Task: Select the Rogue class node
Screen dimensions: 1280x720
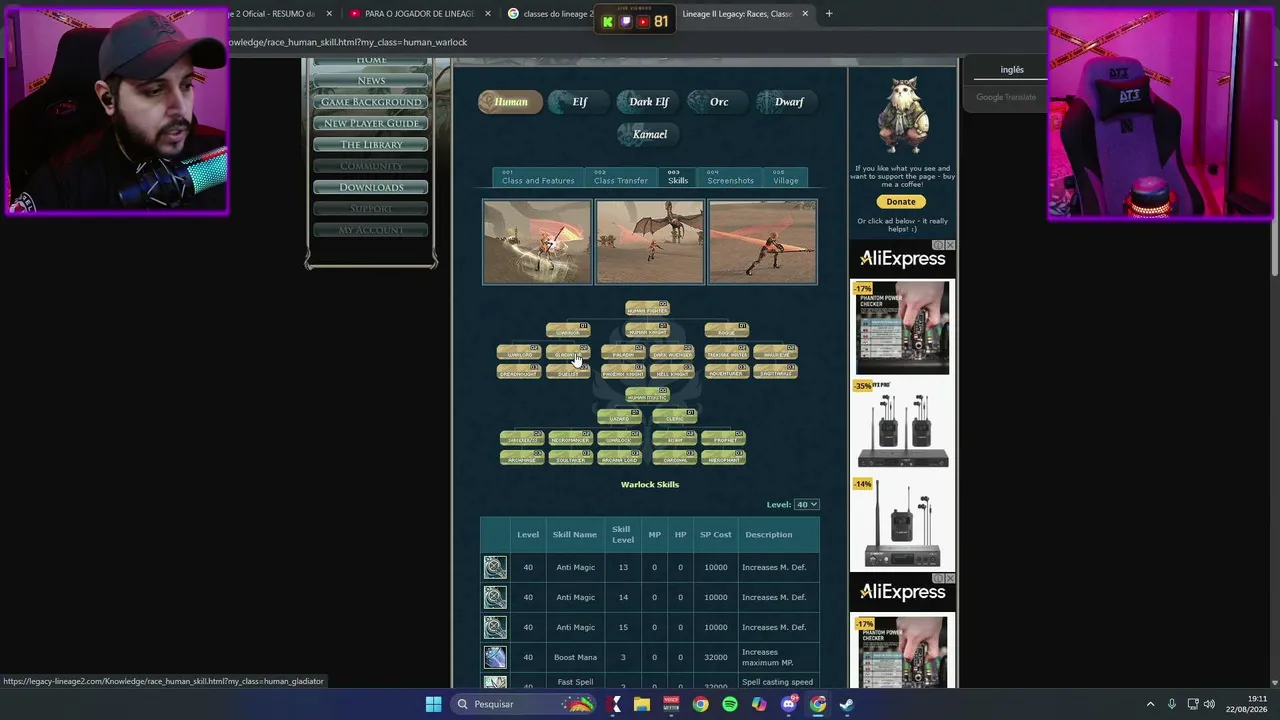Action: pos(726,330)
